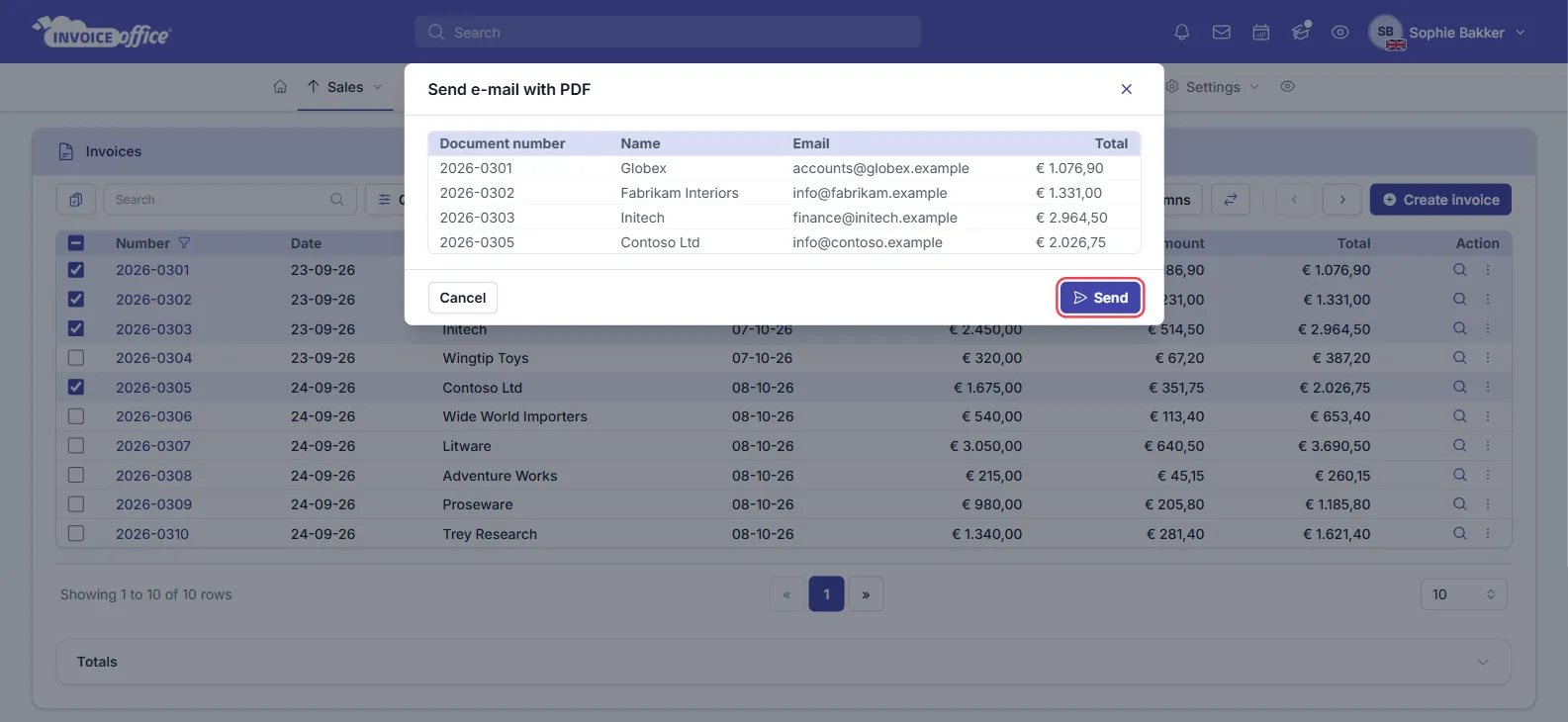
Task: Open the notifications bell icon
Action: (1181, 33)
